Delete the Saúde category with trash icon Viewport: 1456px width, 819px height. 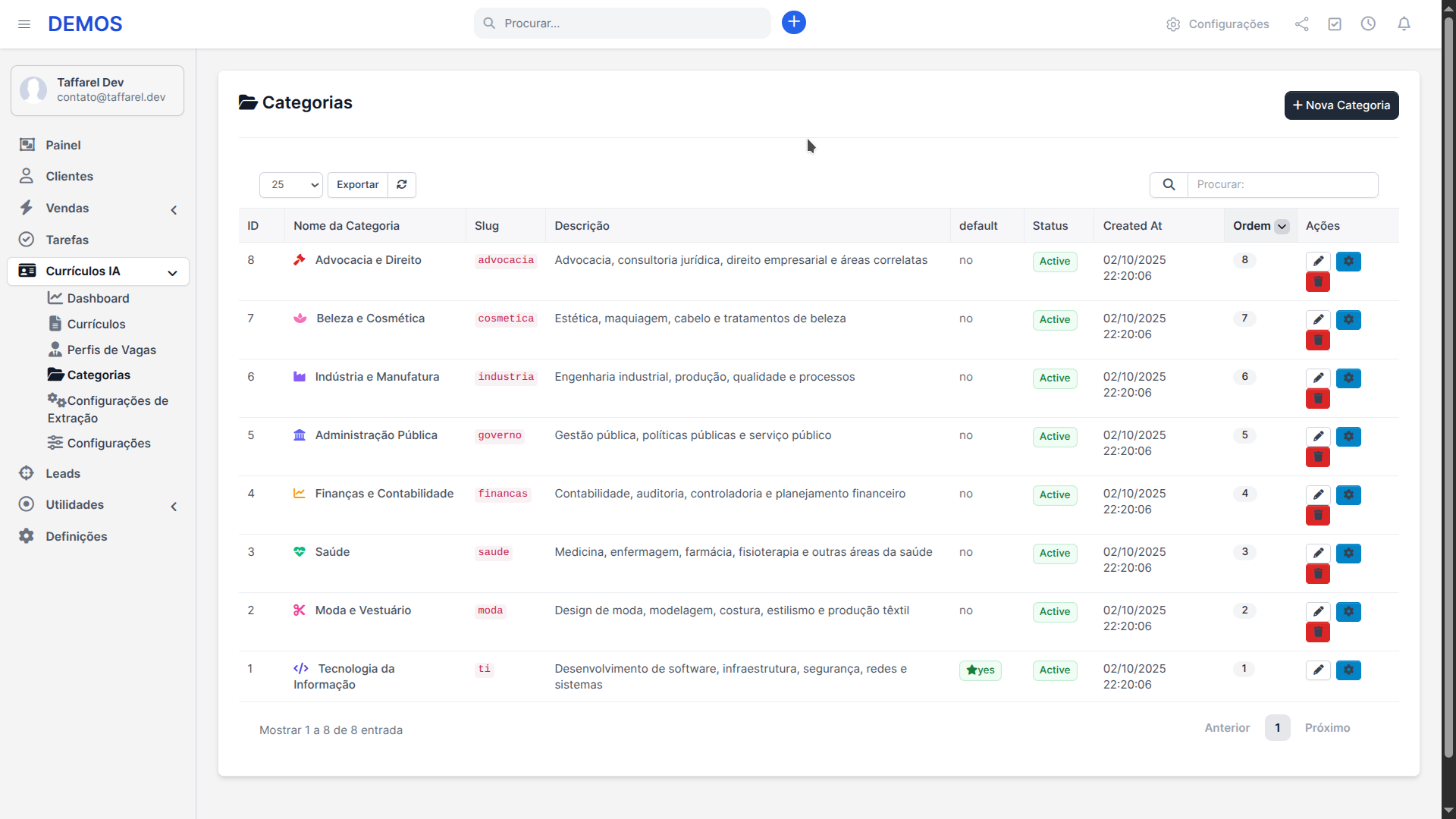click(x=1317, y=574)
